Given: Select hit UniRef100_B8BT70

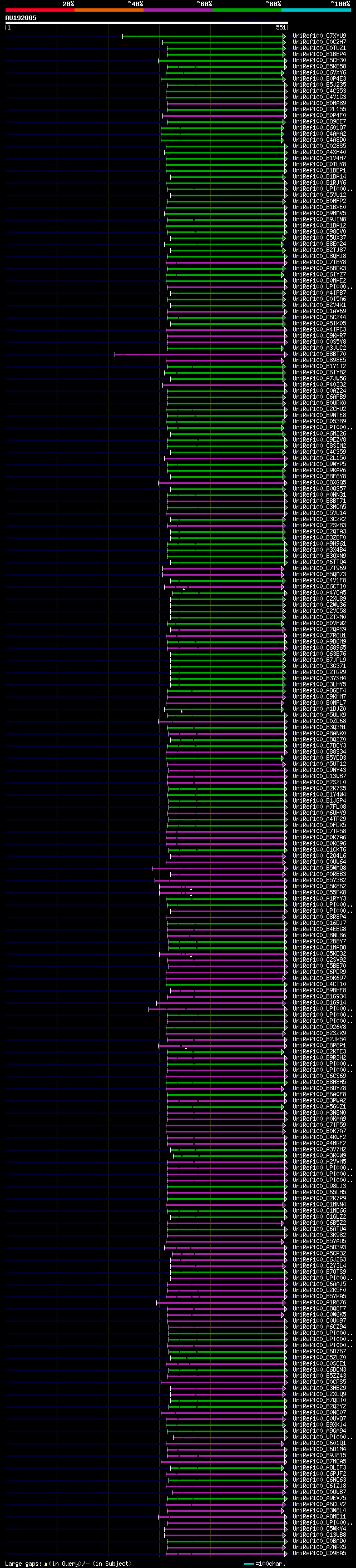Looking at the screenshot, I should 319,354.
